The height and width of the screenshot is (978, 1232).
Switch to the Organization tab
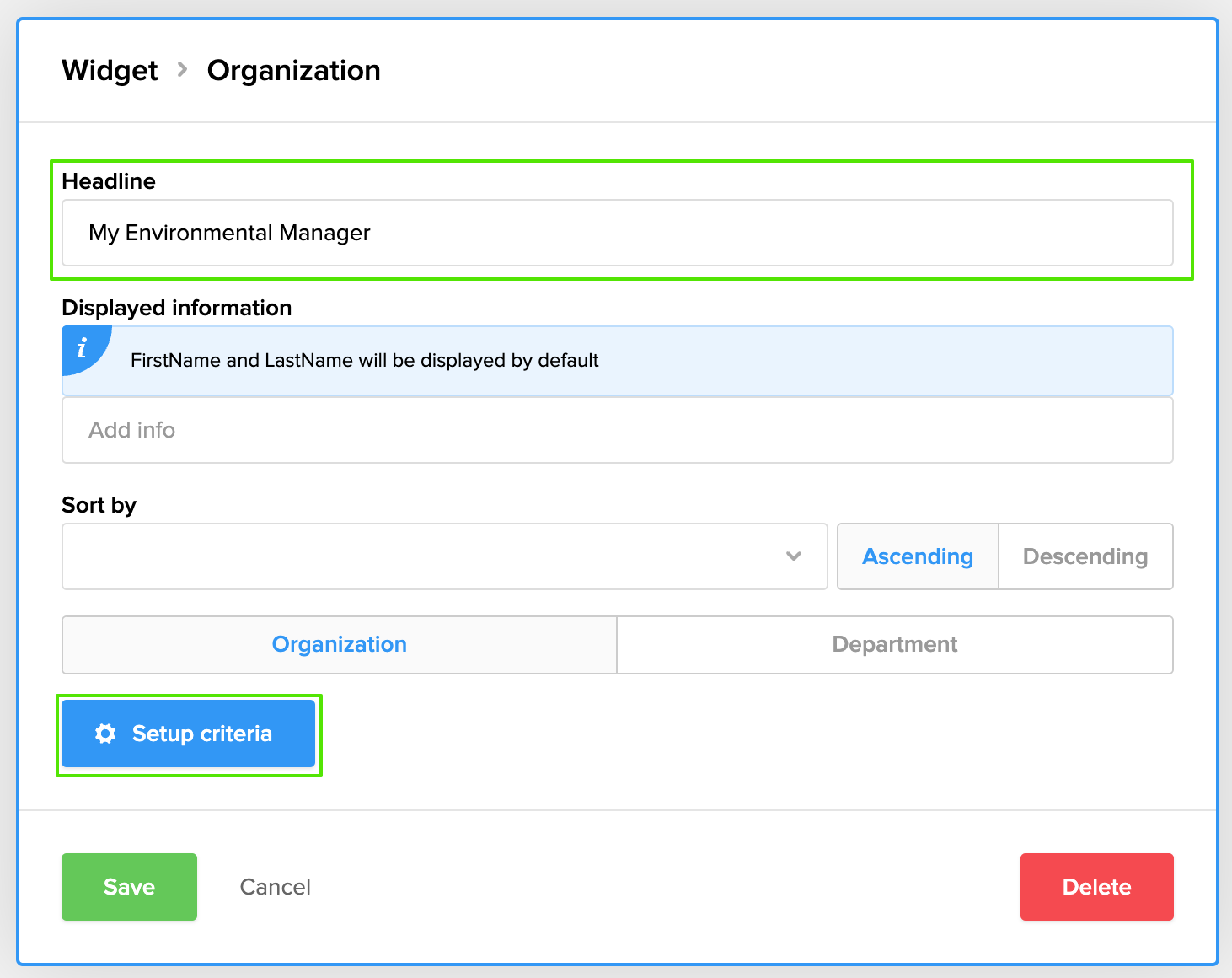pyautogui.click(x=340, y=645)
